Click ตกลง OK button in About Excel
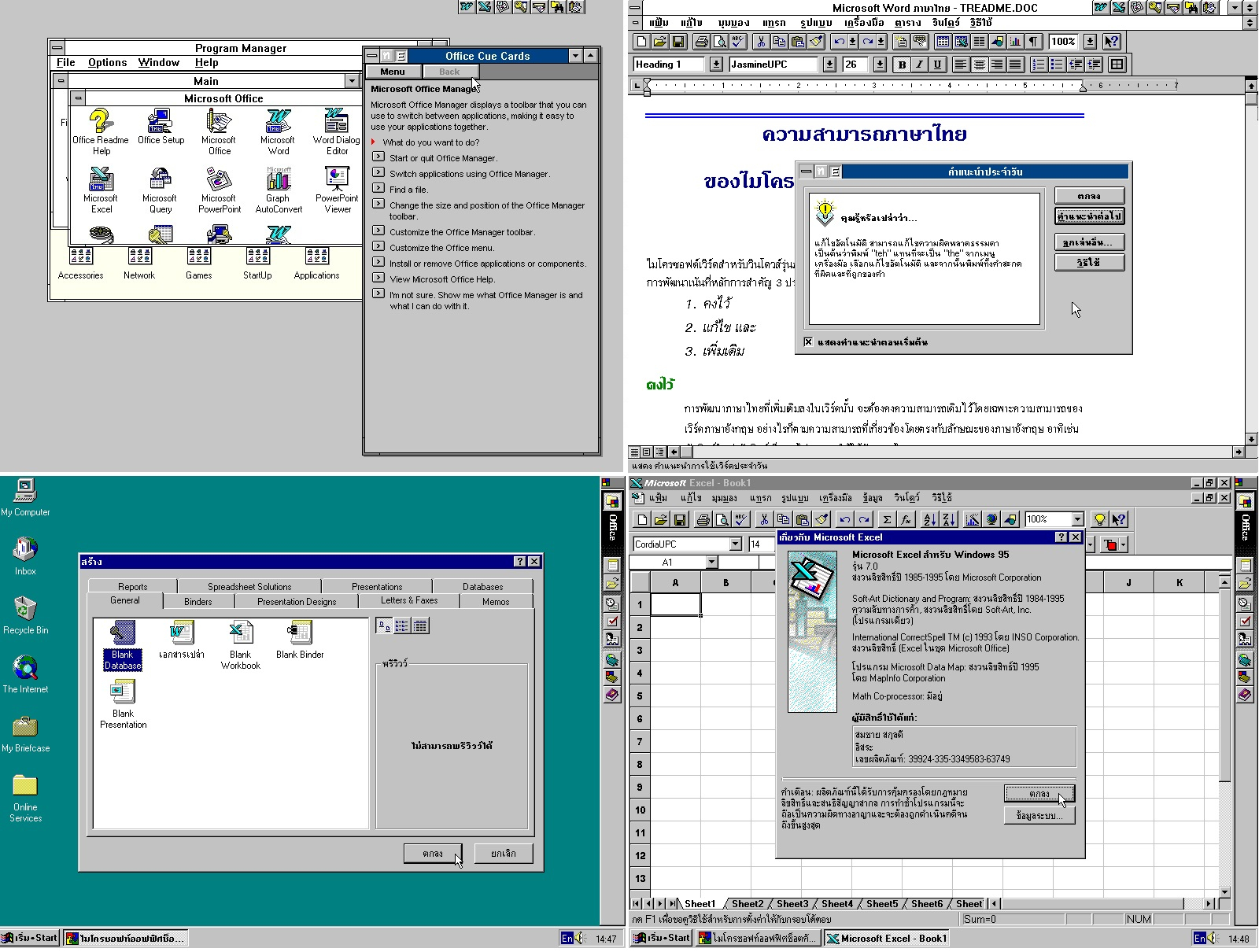1259x952 pixels. tap(1039, 793)
